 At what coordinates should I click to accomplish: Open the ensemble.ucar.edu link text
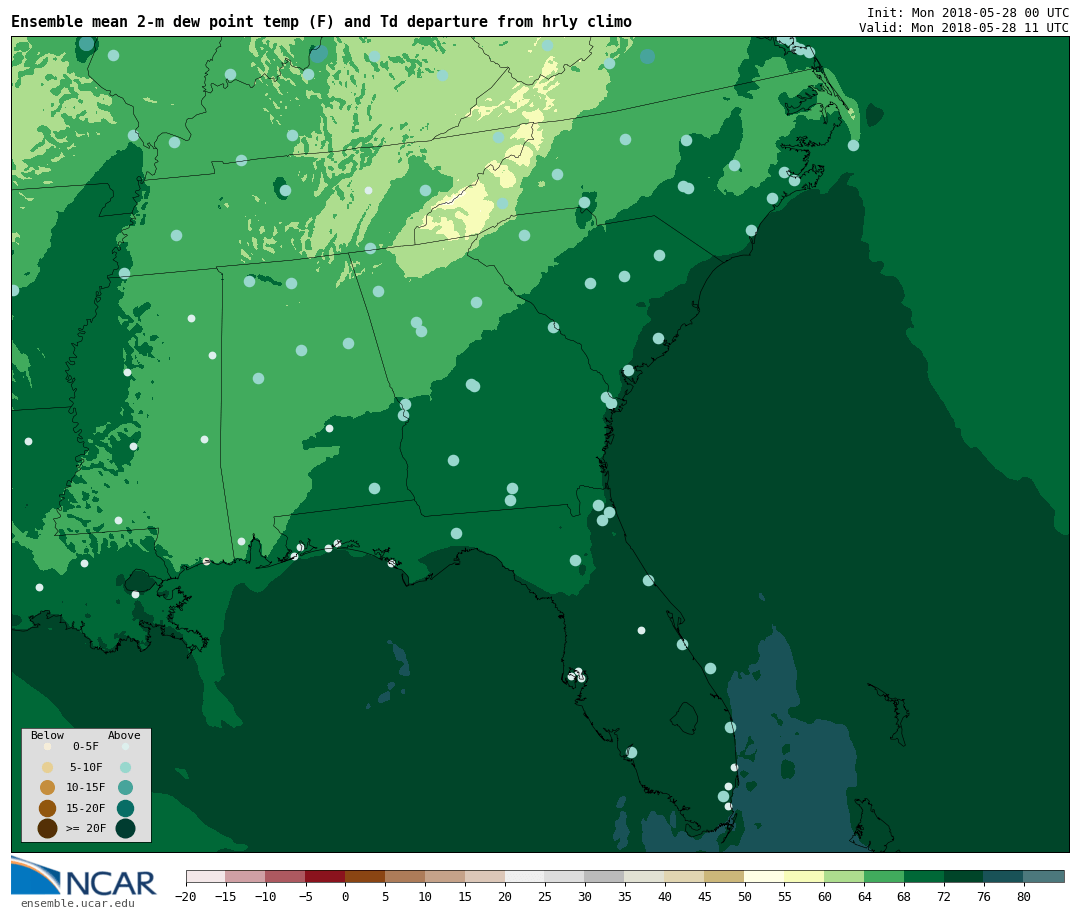(78, 903)
